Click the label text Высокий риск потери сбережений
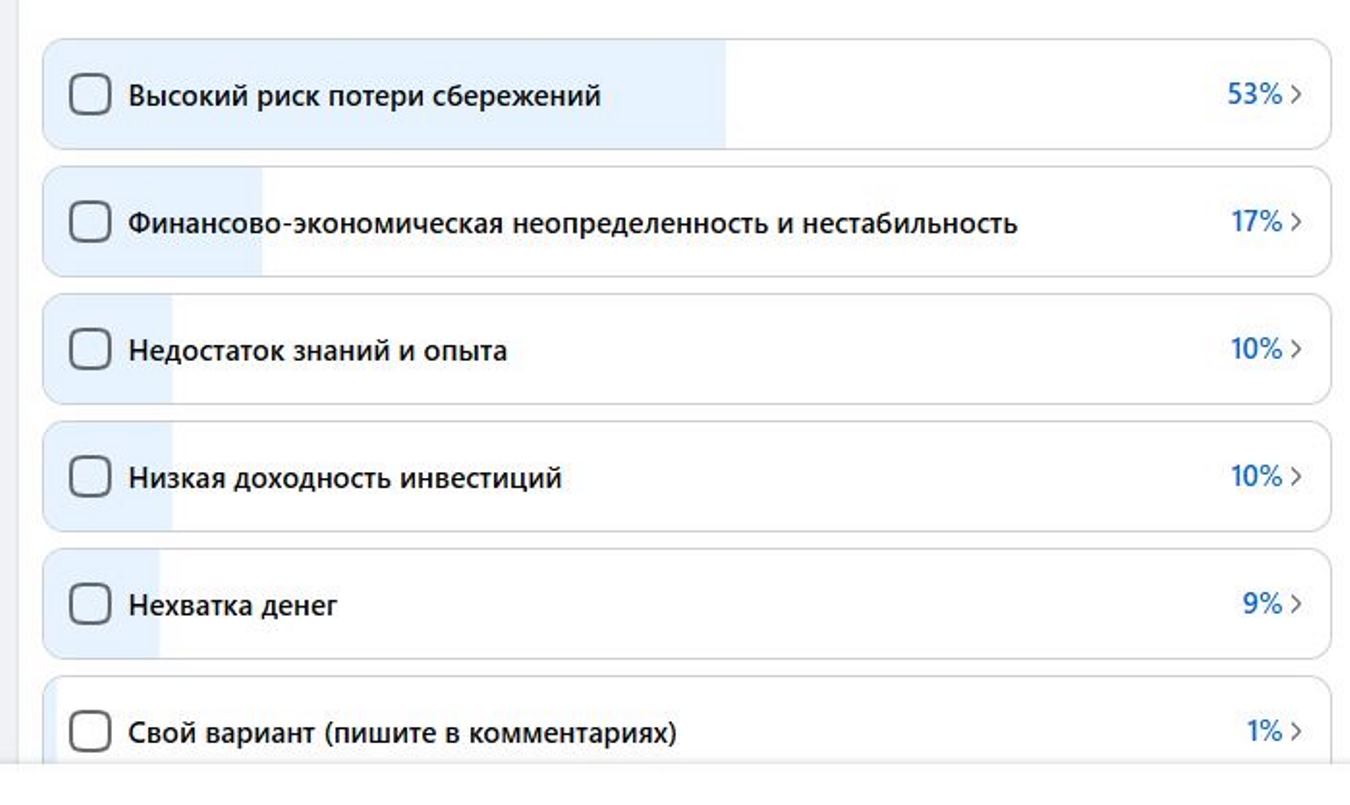Image resolution: width=1350 pixels, height=805 pixels. pos(364,96)
